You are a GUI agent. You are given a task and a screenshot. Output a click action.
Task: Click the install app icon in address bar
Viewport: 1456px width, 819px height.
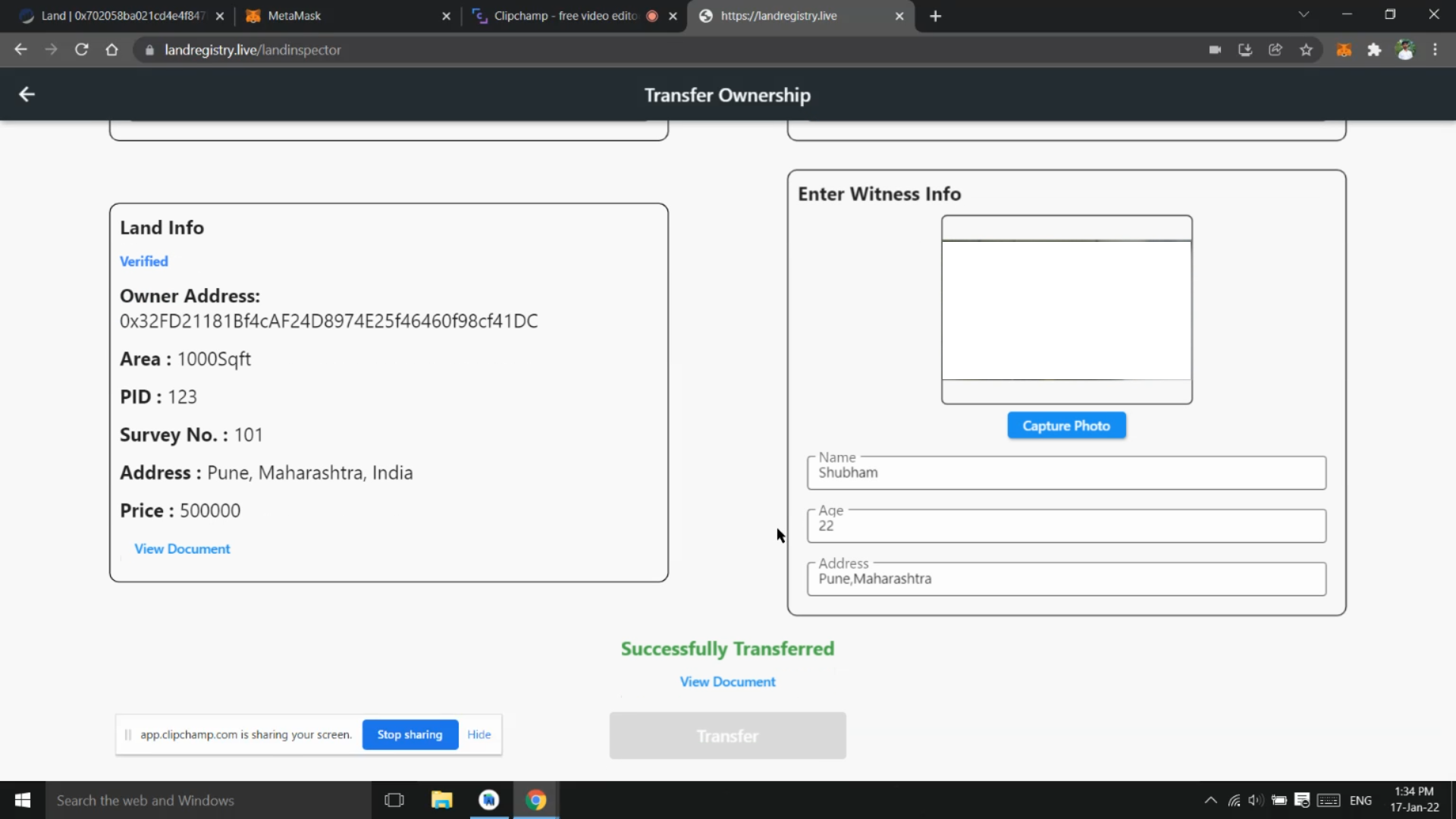[1245, 50]
